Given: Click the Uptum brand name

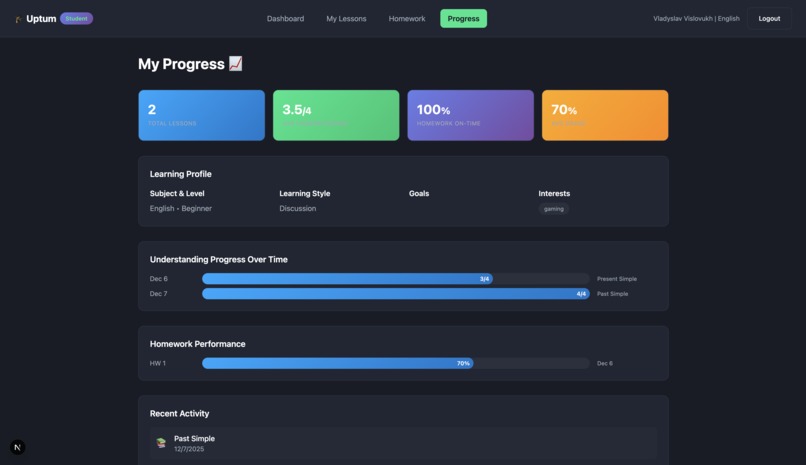Looking at the screenshot, I should point(41,18).
